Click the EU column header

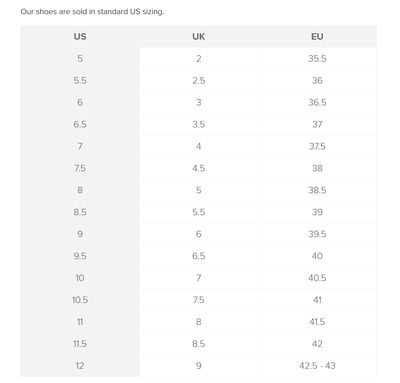click(317, 36)
